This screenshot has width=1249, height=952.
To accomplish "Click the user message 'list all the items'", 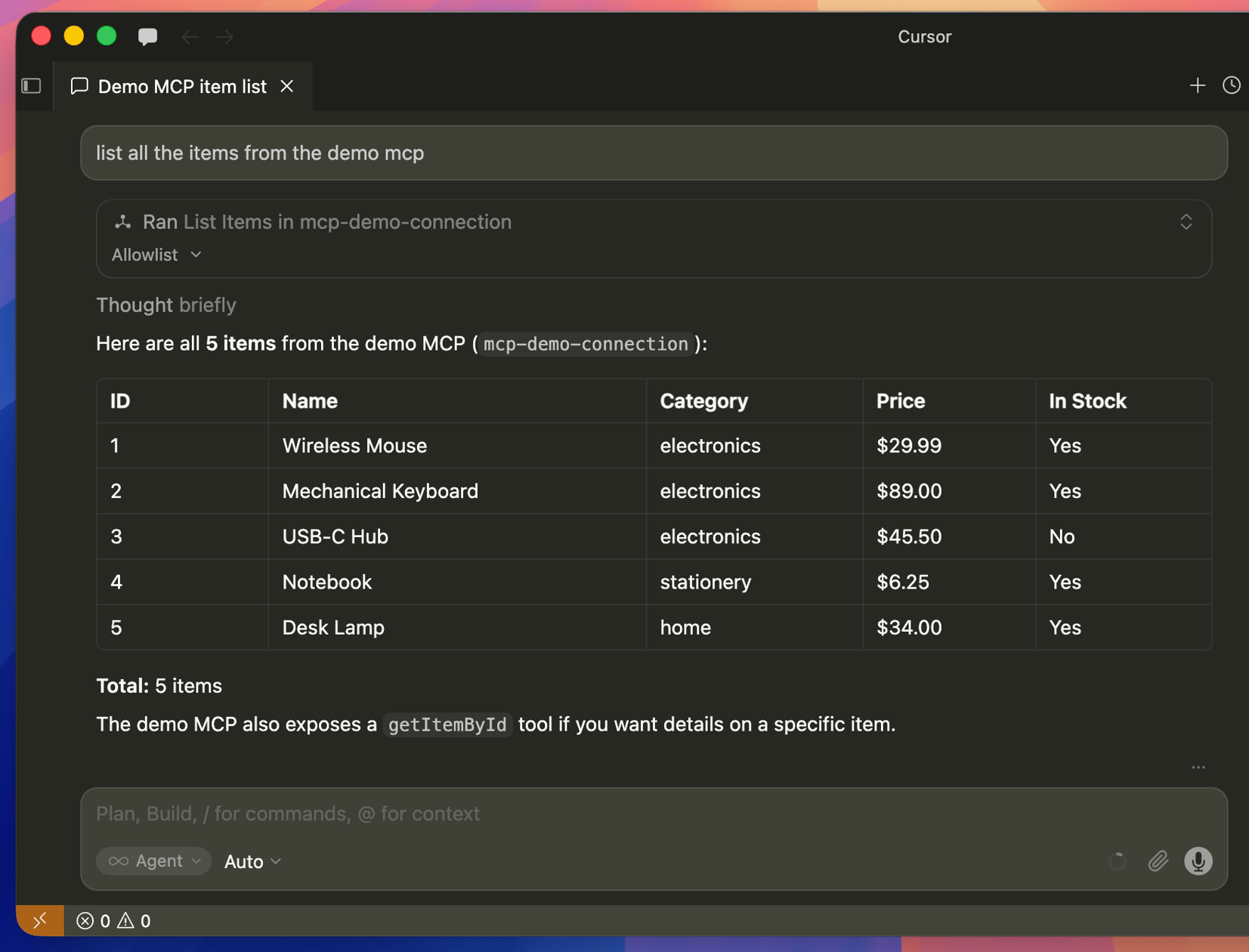I will tap(654, 153).
